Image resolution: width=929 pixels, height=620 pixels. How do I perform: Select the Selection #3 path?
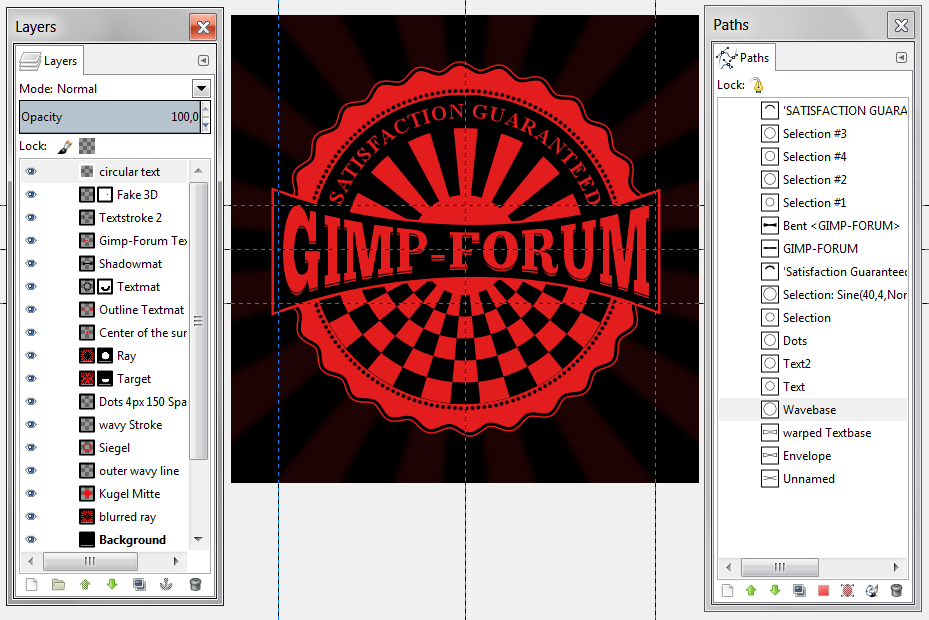click(813, 133)
